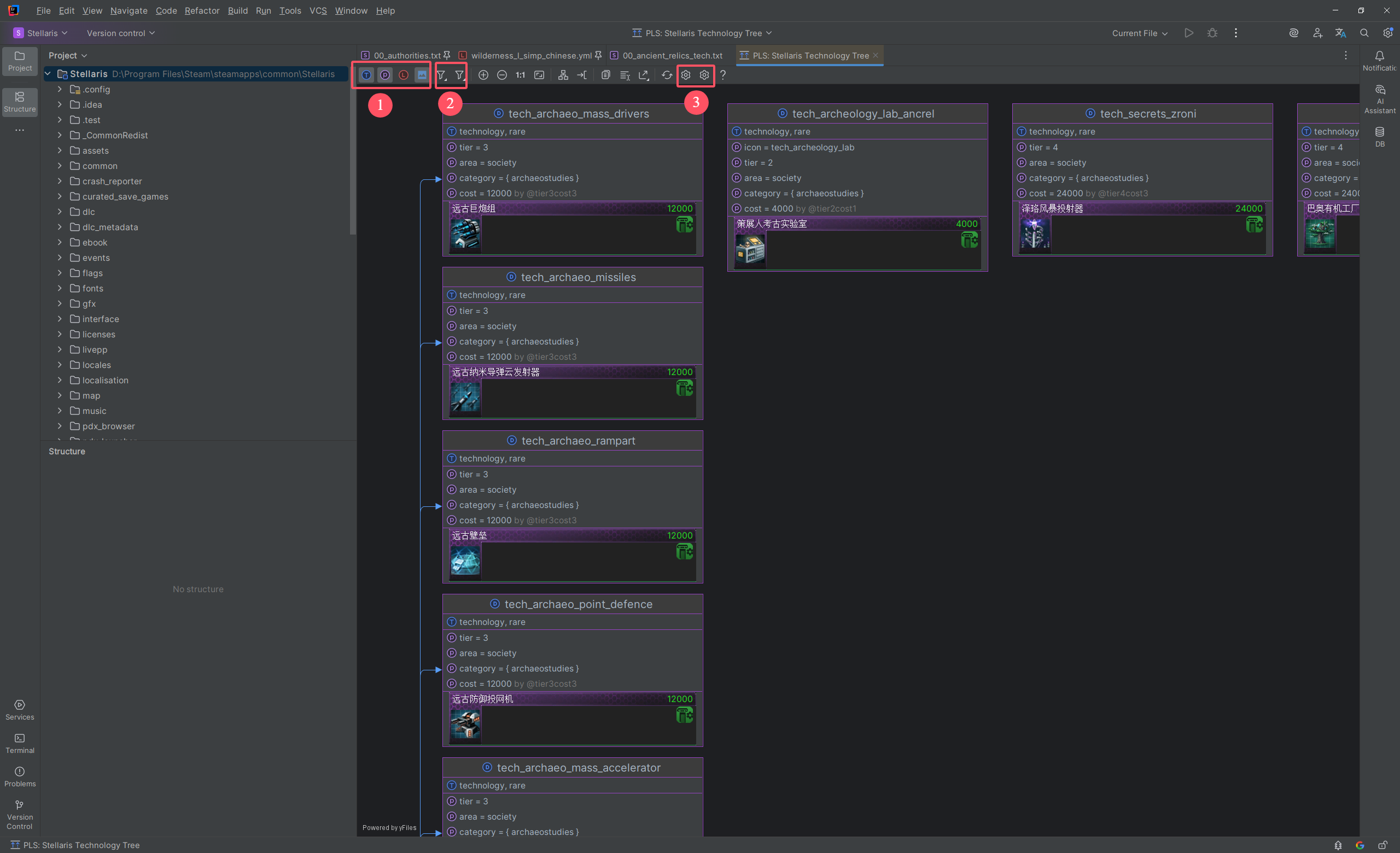The height and width of the screenshot is (853, 1400).
Task: Open the Structure tool window
Action: 20,102
